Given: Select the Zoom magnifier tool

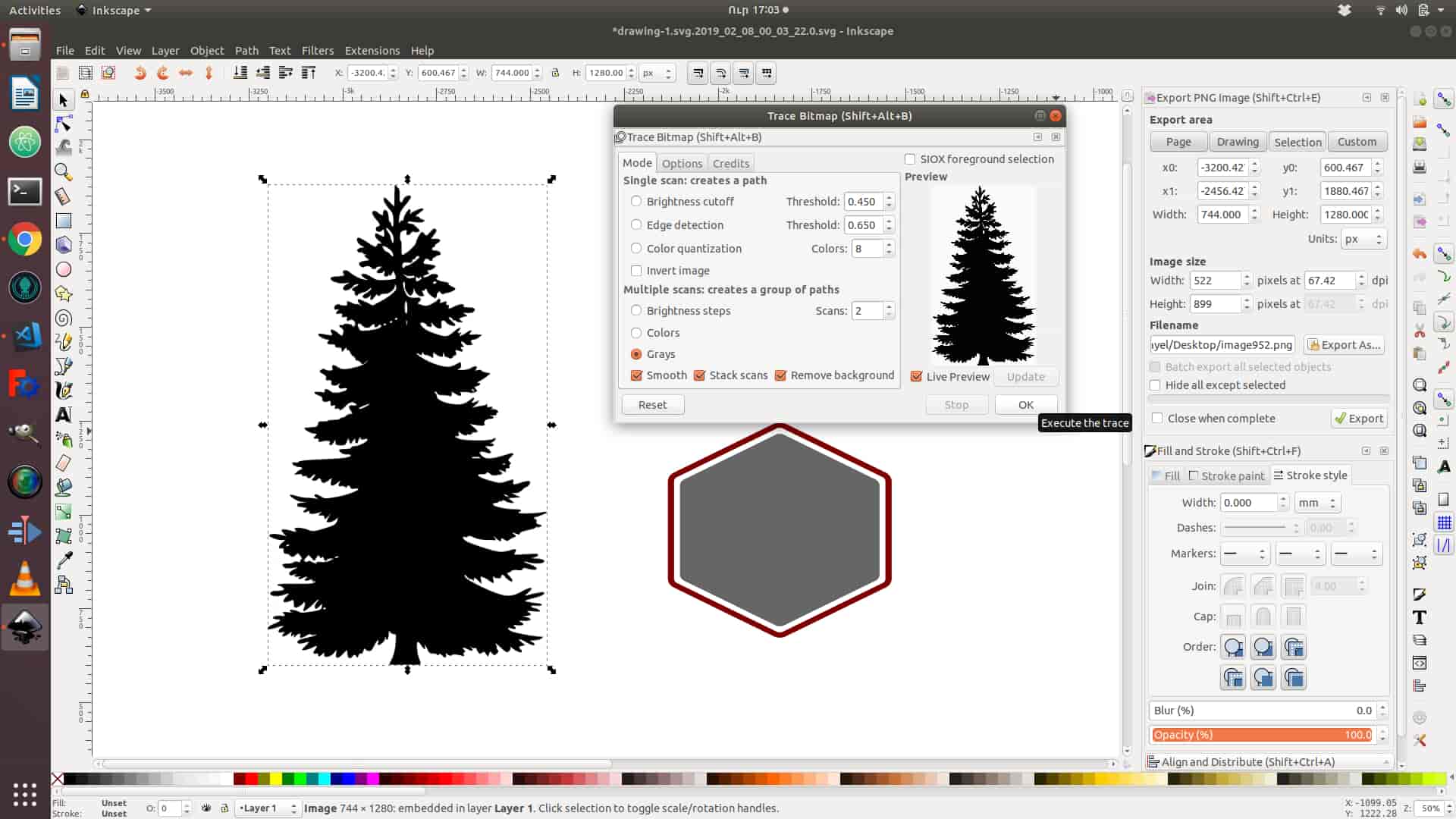Looking at the screenshot, I should click(x=64, y=172).
